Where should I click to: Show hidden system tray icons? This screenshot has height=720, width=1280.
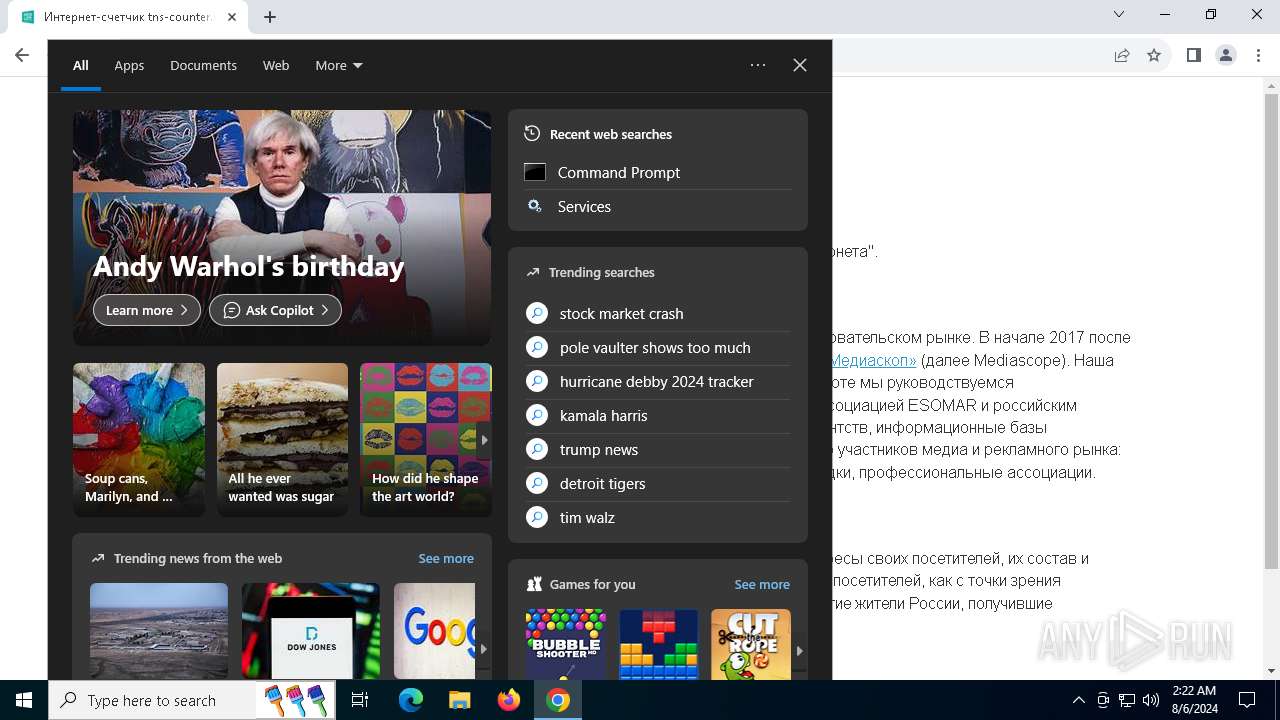[x=1078, y=700]
